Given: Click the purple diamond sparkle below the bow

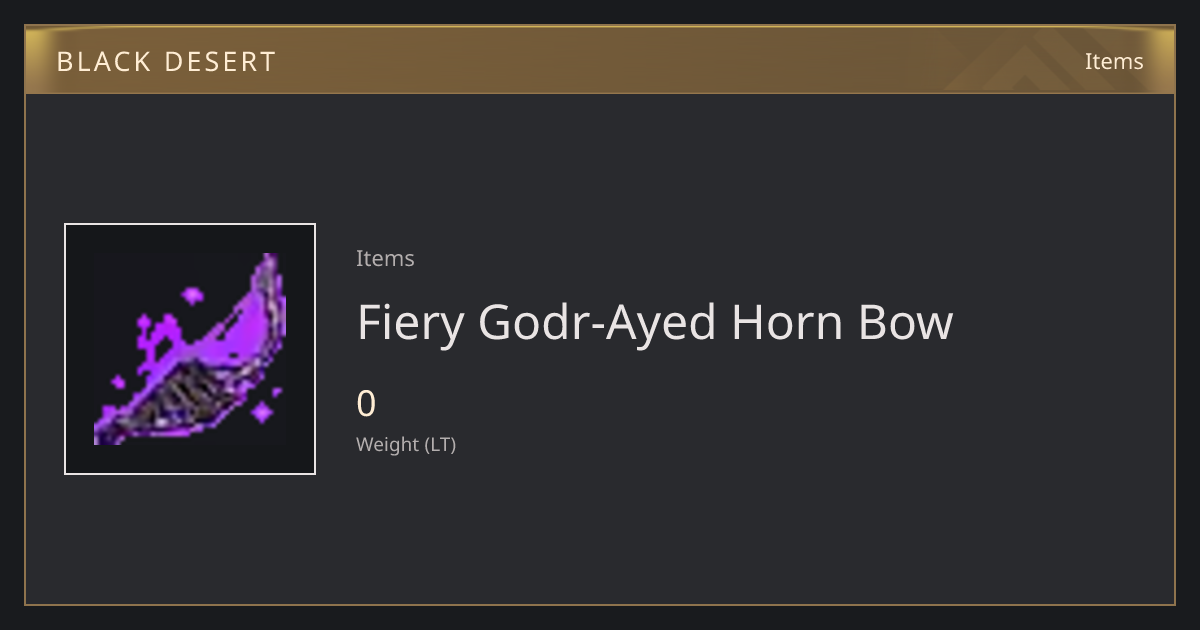Looking at the screenshot, I should tap(263, 411).
